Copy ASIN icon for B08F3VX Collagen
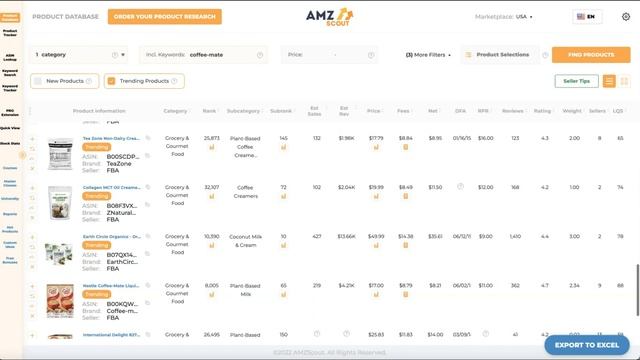 point(147,204)
